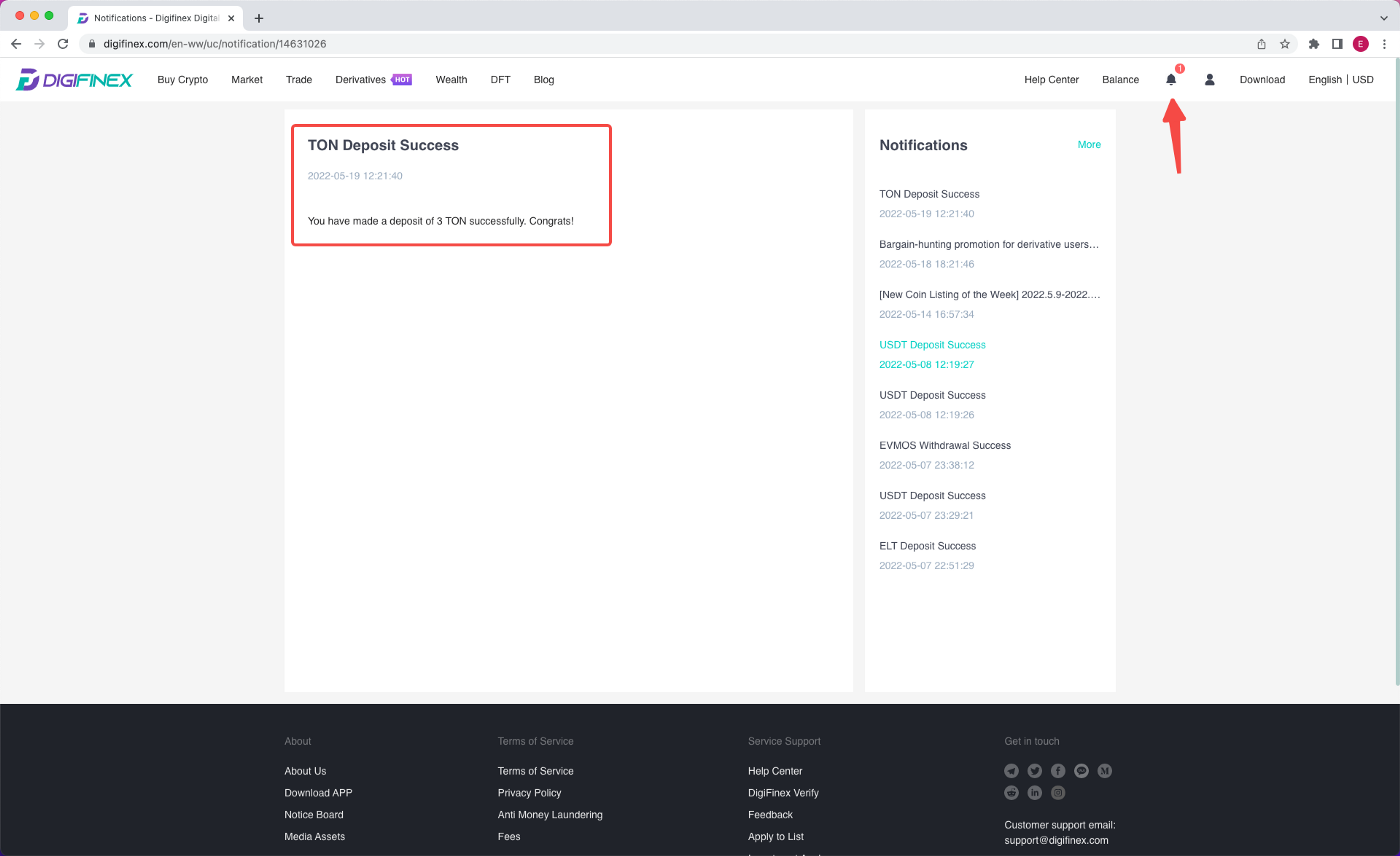1400x856 pixels.
Task: Open the notifications bell icon
Action: [1171, 79]
